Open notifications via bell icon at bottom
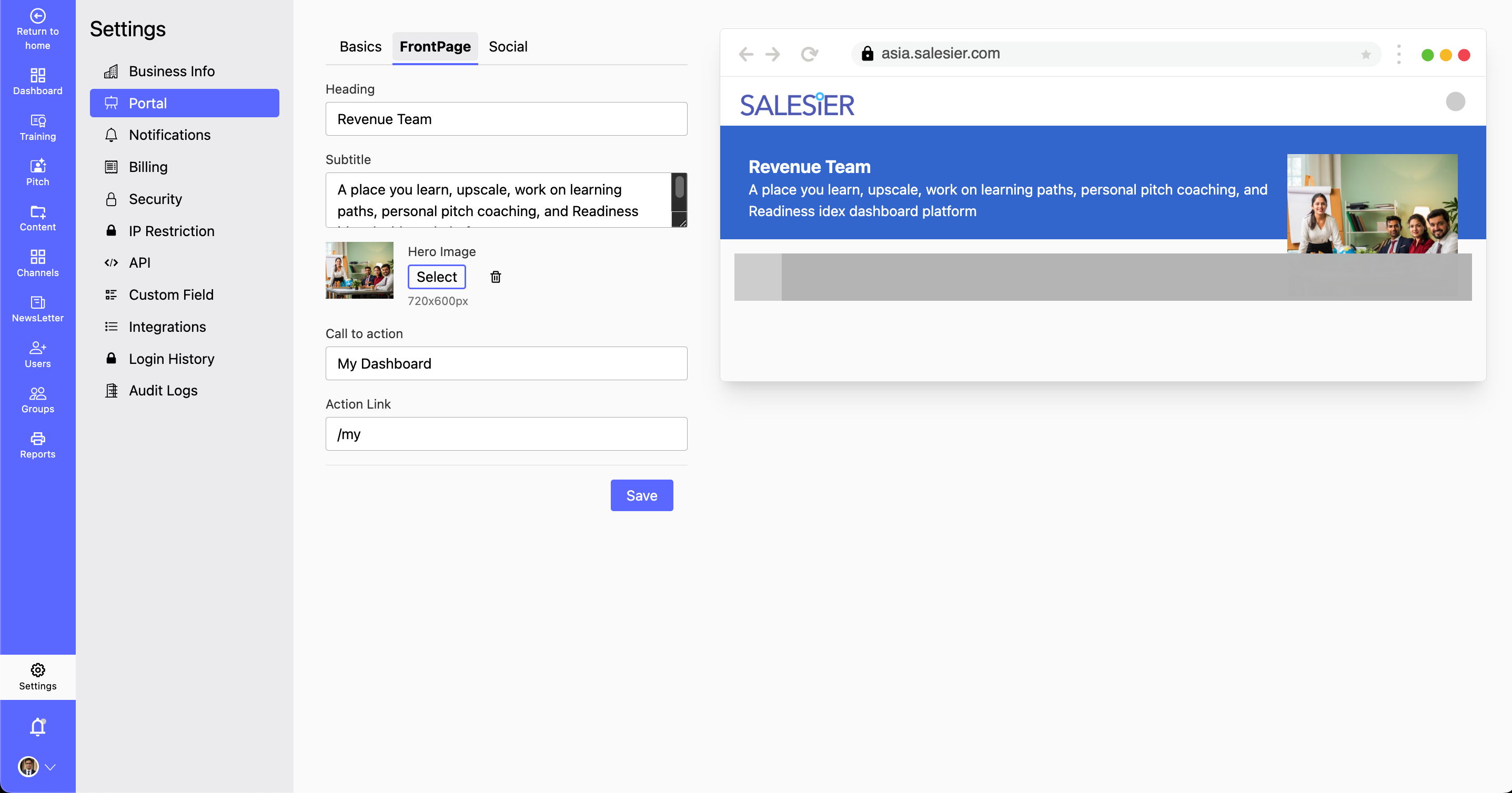The image size is (1512, 793). (x=37, y=727)
